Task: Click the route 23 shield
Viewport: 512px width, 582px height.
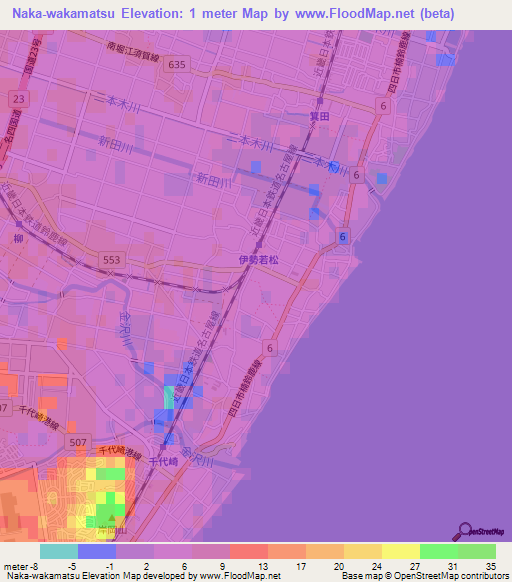Action: [x=19, y=99]
